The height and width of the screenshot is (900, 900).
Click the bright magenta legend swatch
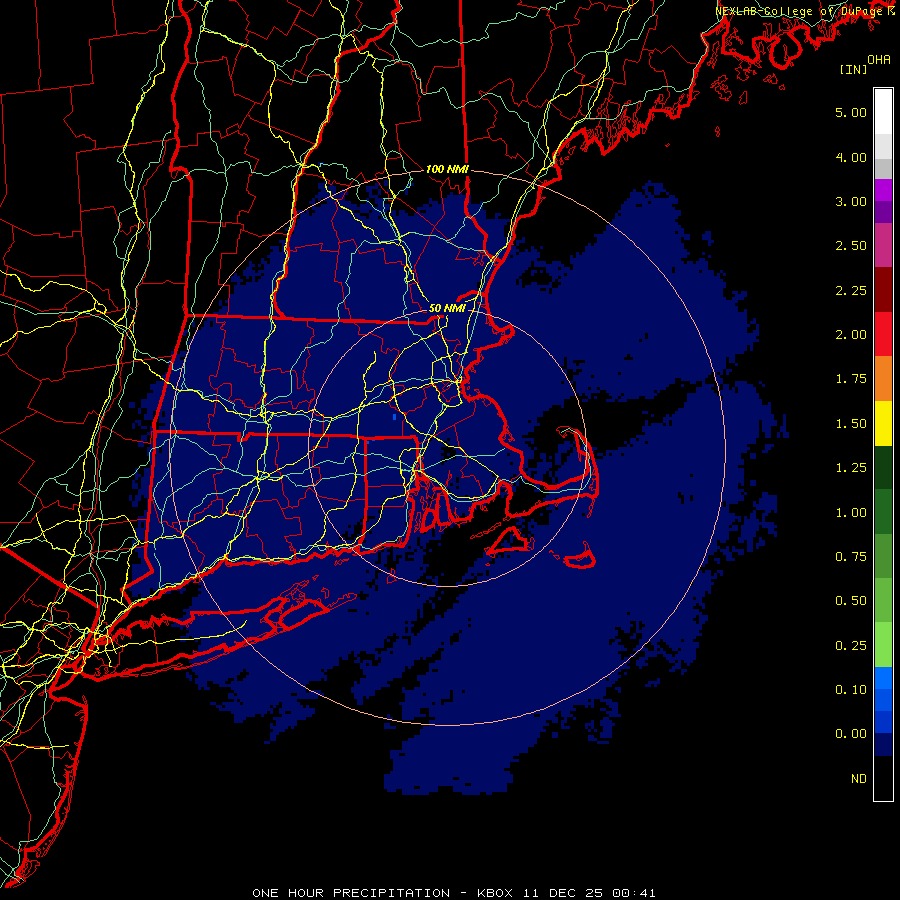(x=883, y=190)
